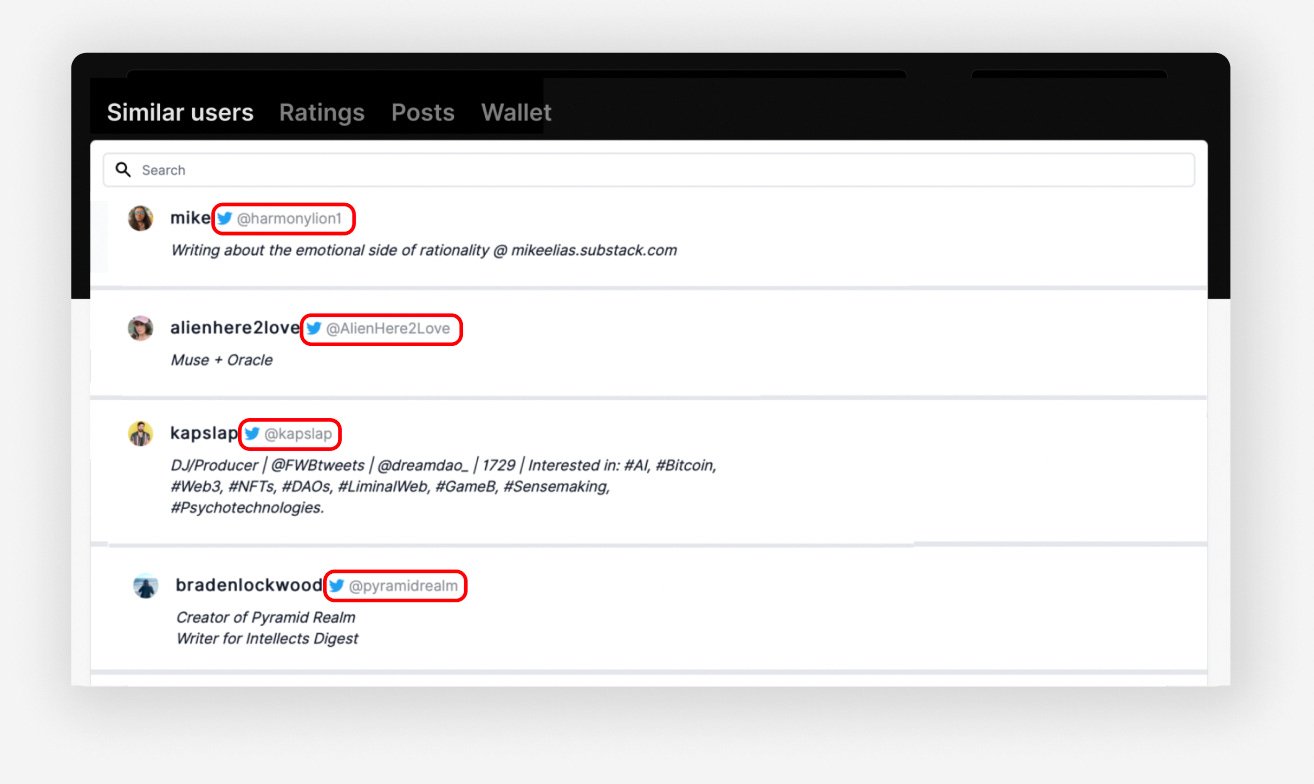Click Twitter bird icon next to mike

click(225, 218)
